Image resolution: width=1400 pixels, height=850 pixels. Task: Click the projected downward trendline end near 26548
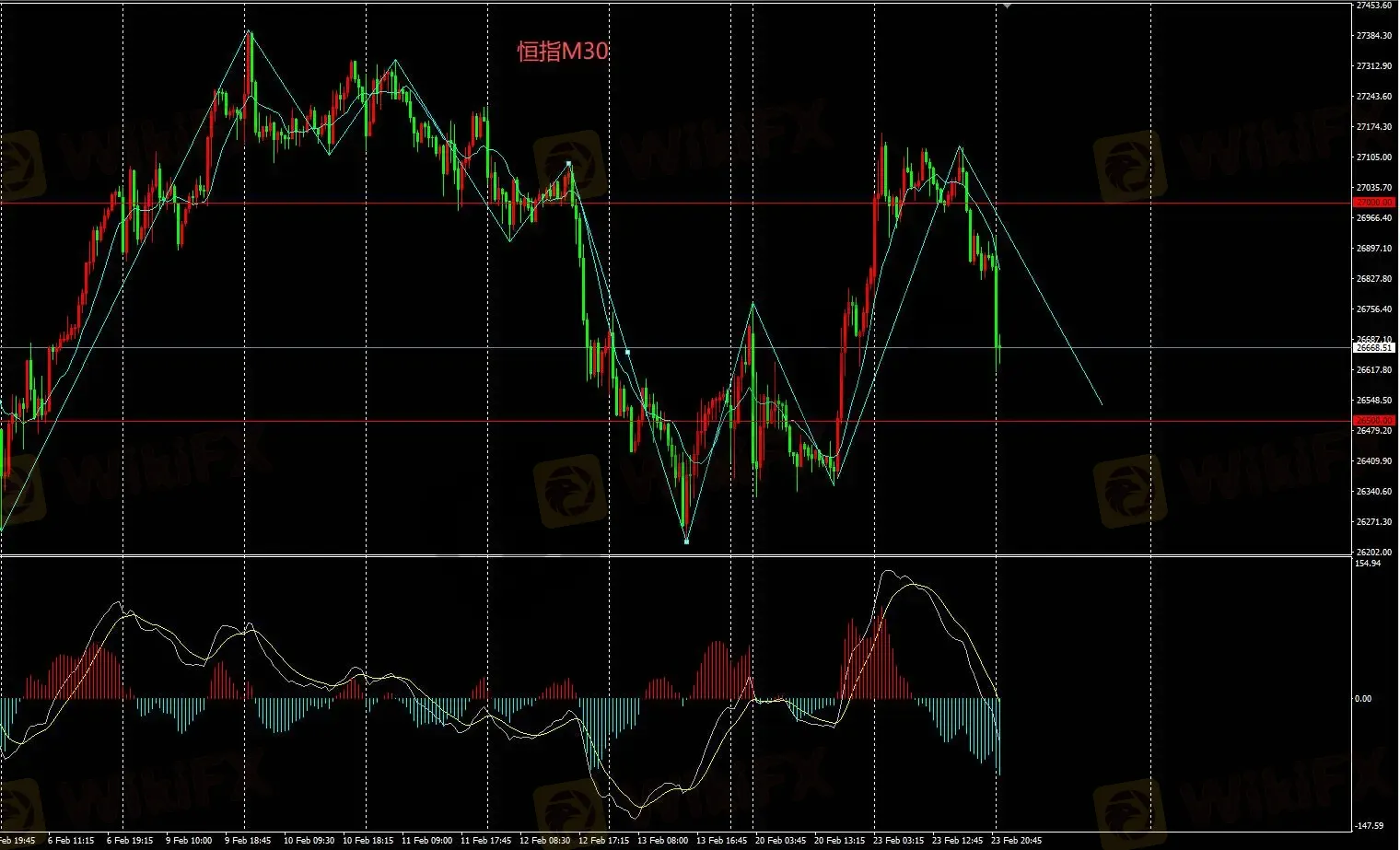click(x=1101, y=403)
